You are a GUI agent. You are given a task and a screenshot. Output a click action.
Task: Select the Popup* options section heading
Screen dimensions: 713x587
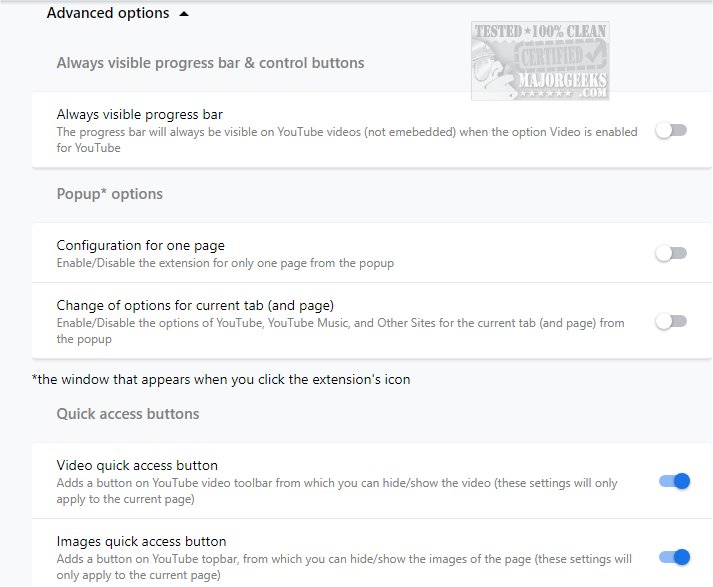pyautogui.click(x=109, y=194)
